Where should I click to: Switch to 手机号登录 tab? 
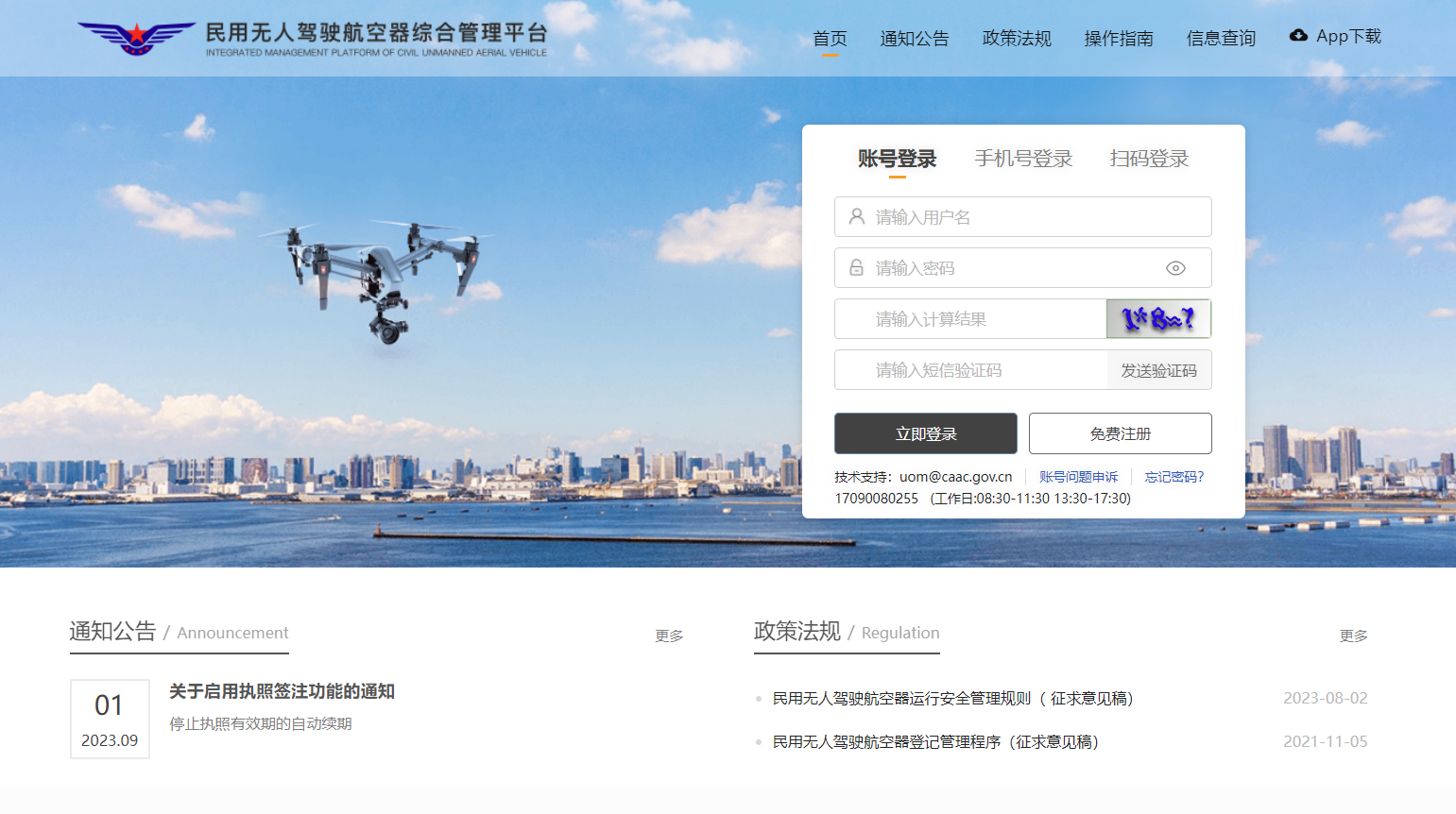click(1023, 159)
